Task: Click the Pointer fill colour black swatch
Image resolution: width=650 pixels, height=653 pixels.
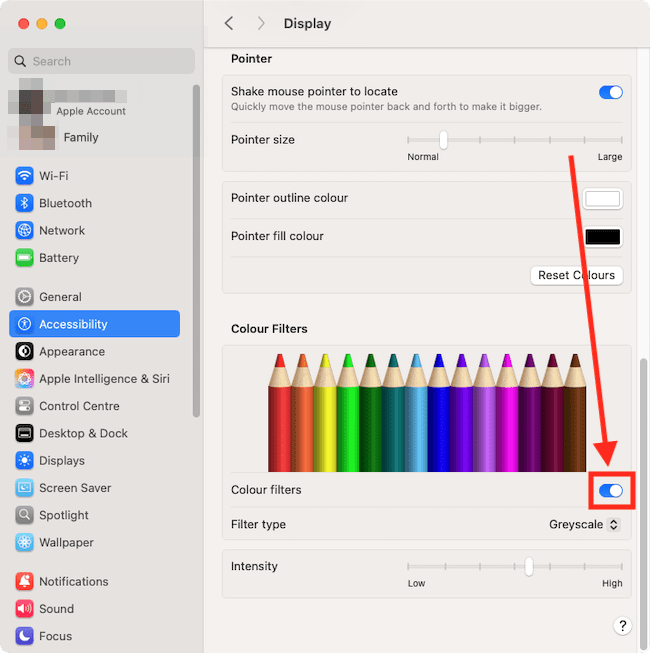Action: [603, 237]
